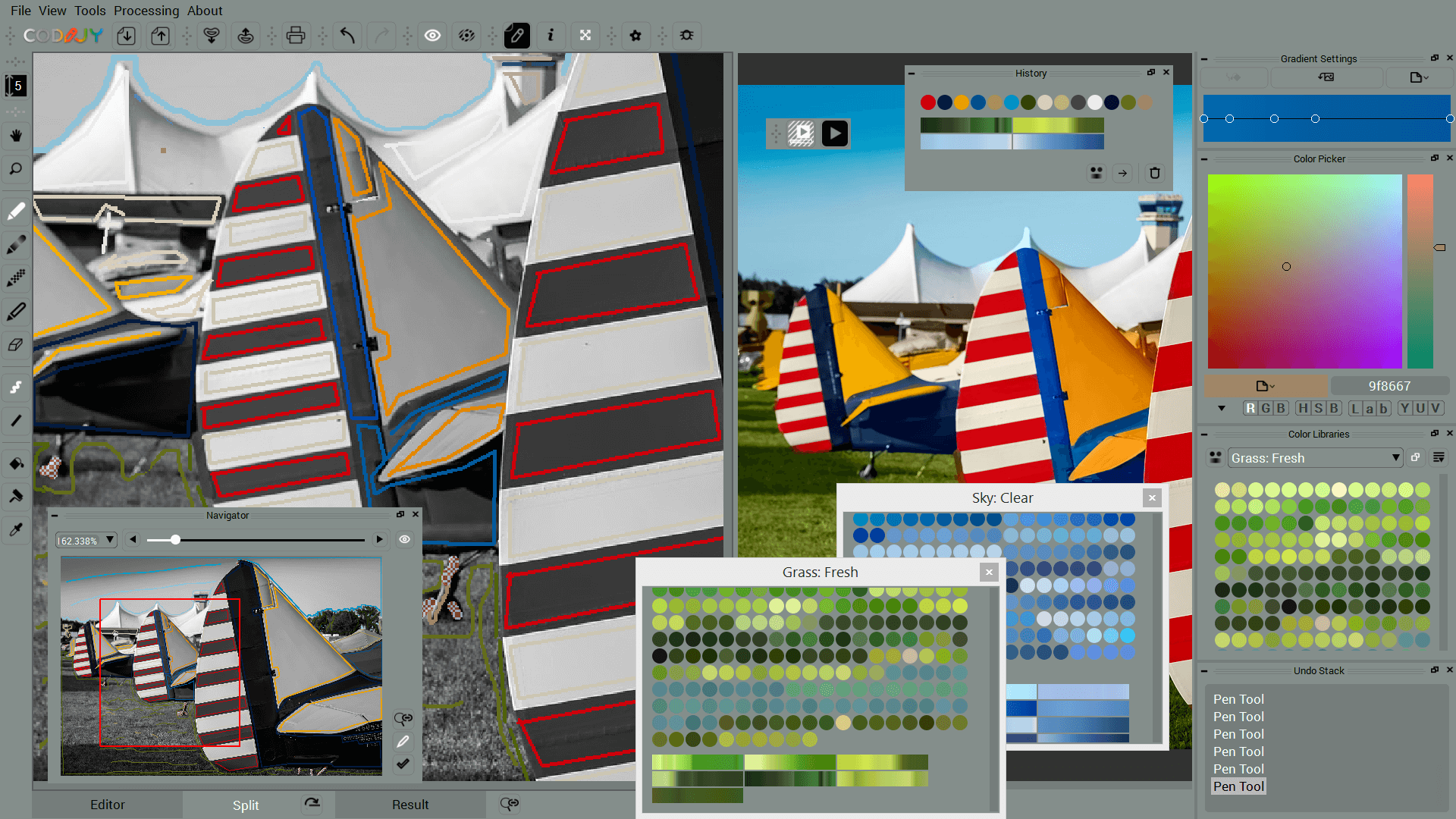Toggle preview eye icon in toolbar

click(432, 36)
